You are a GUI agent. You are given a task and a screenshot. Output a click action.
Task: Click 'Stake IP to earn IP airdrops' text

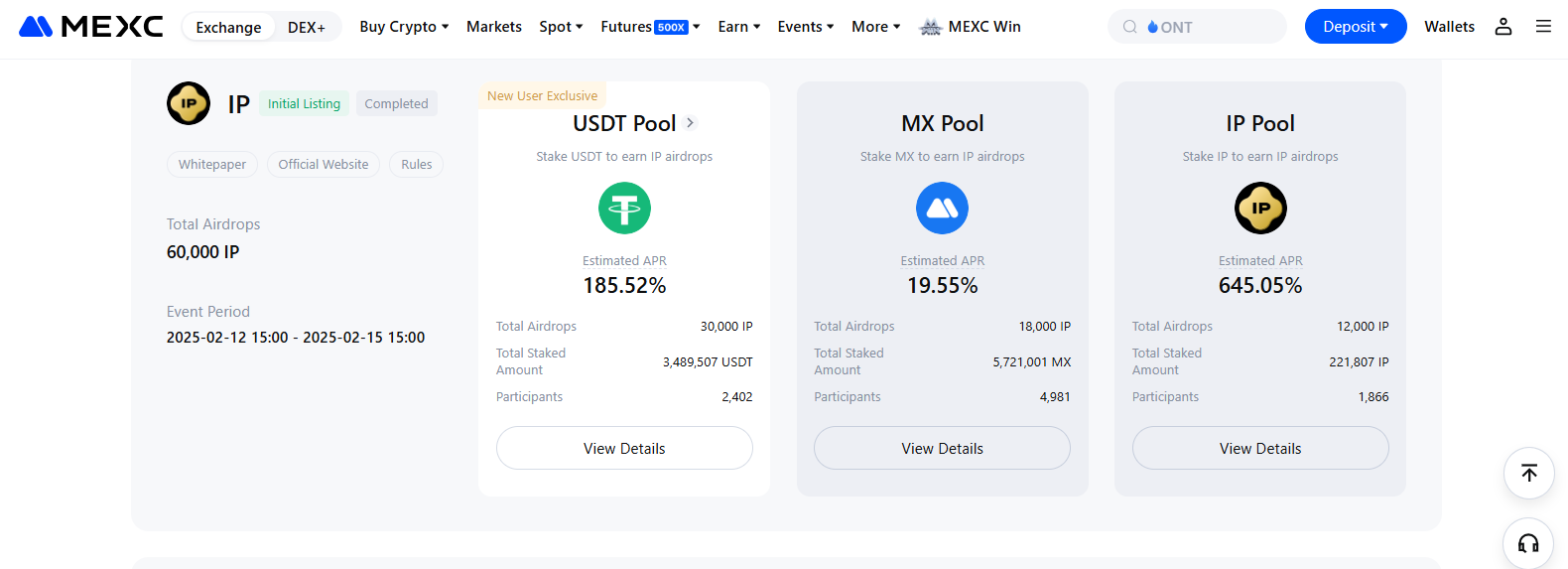(x=1260, y=156)
